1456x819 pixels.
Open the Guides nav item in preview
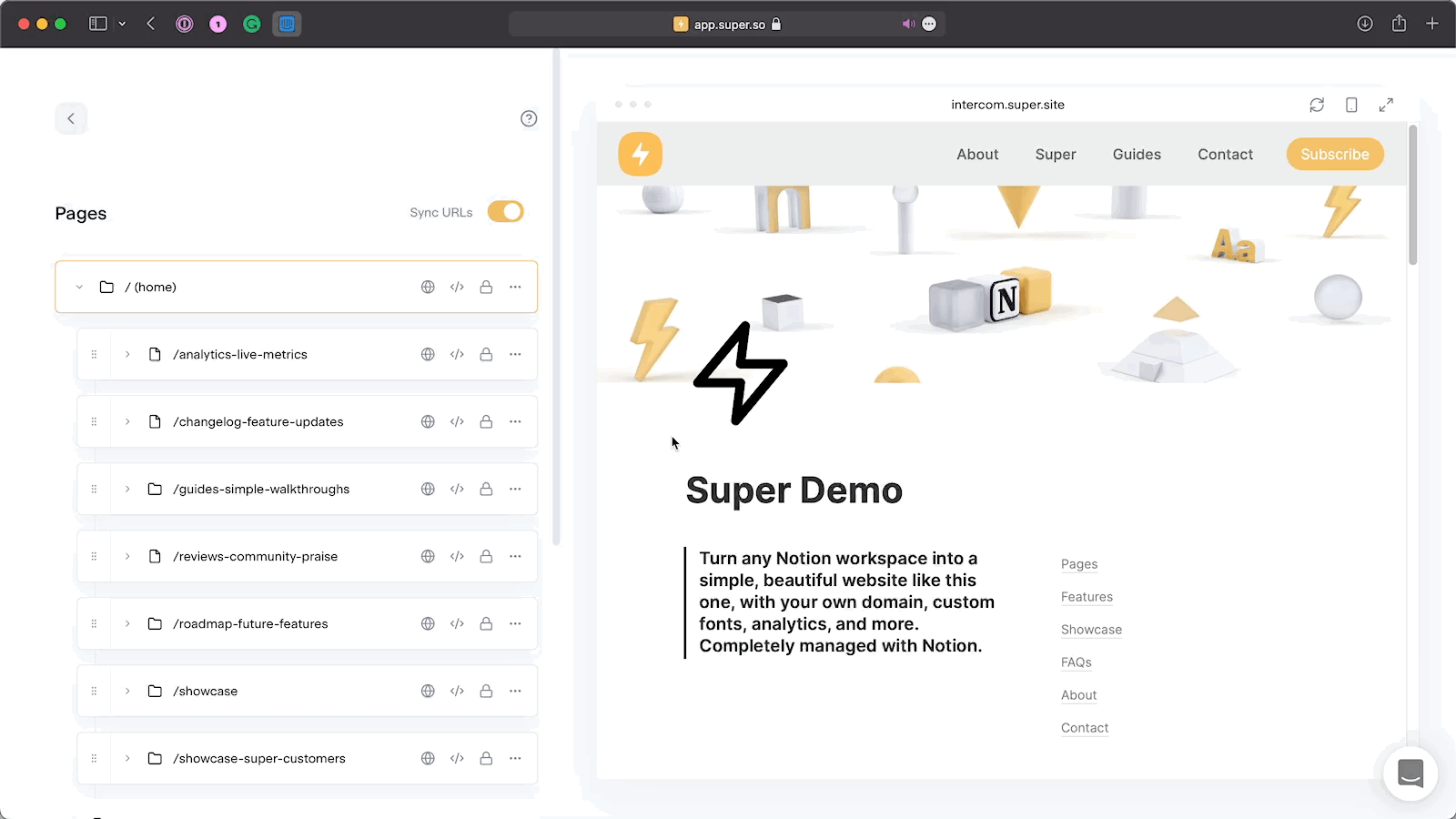click(1137, 155)
